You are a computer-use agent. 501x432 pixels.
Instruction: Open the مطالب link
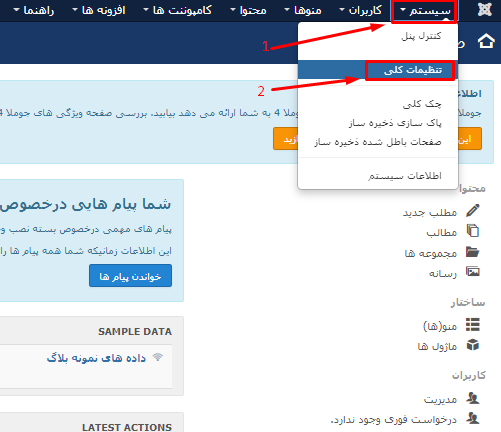click(442, 232)
